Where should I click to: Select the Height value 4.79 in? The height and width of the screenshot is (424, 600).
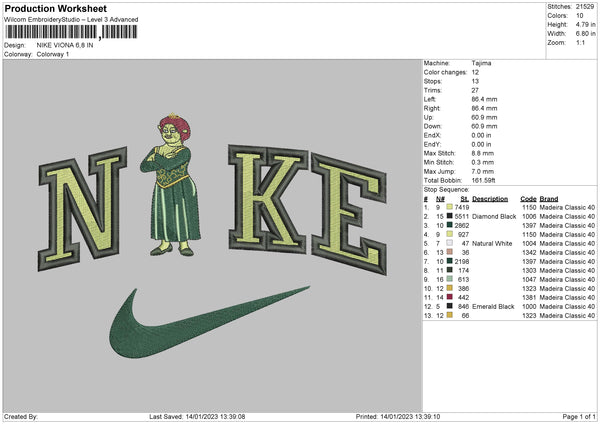pos(585,24)
